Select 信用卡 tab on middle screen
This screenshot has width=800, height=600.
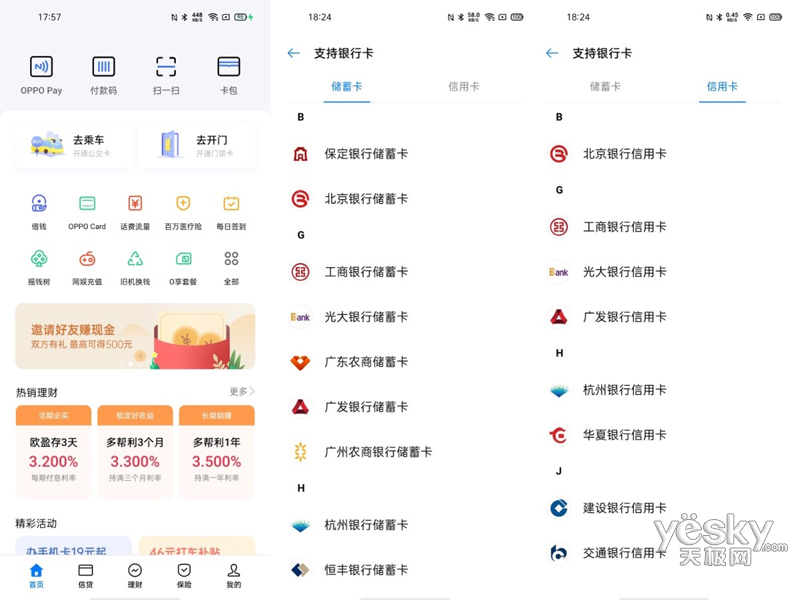(x=464, y=87)
